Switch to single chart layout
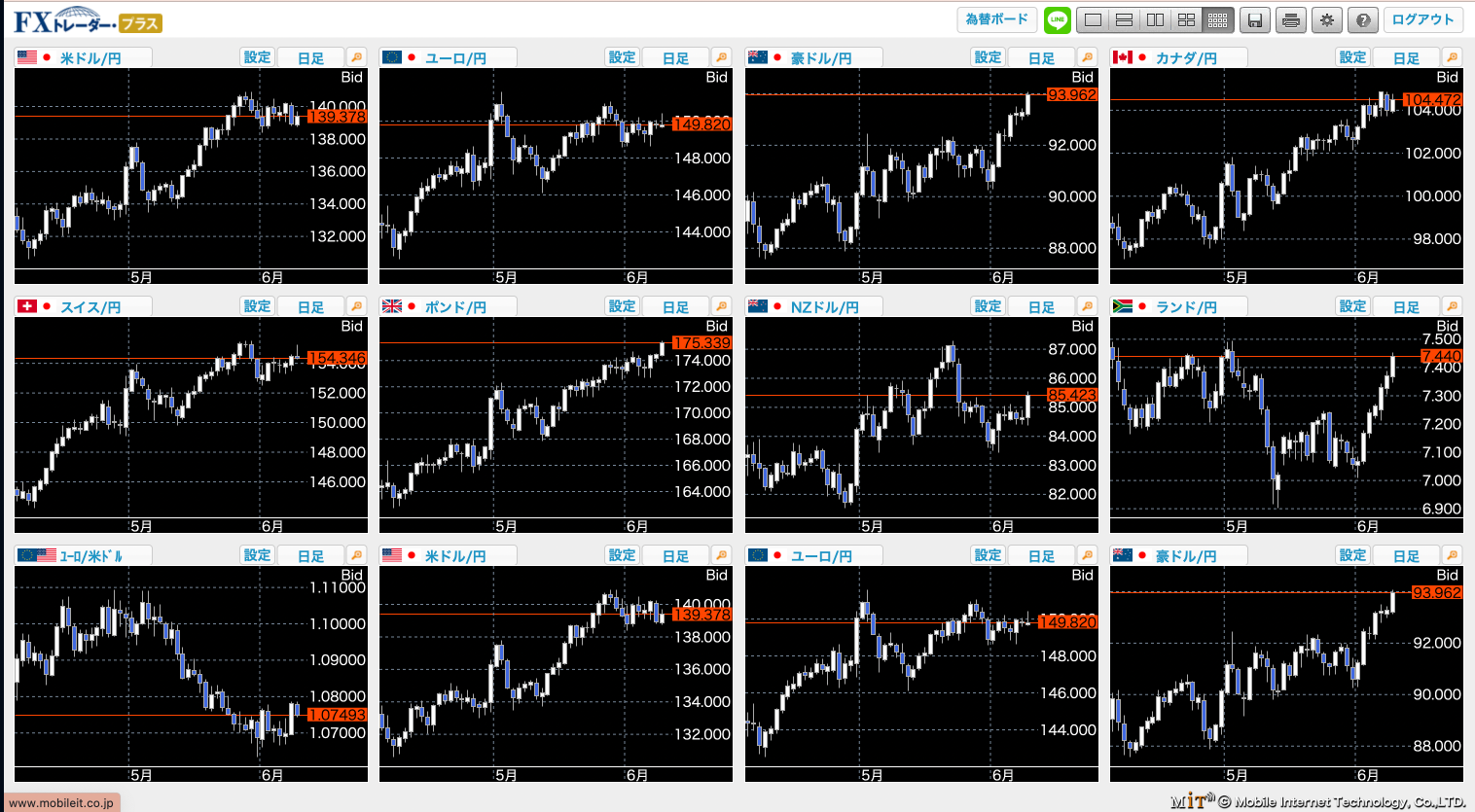 1094,19
